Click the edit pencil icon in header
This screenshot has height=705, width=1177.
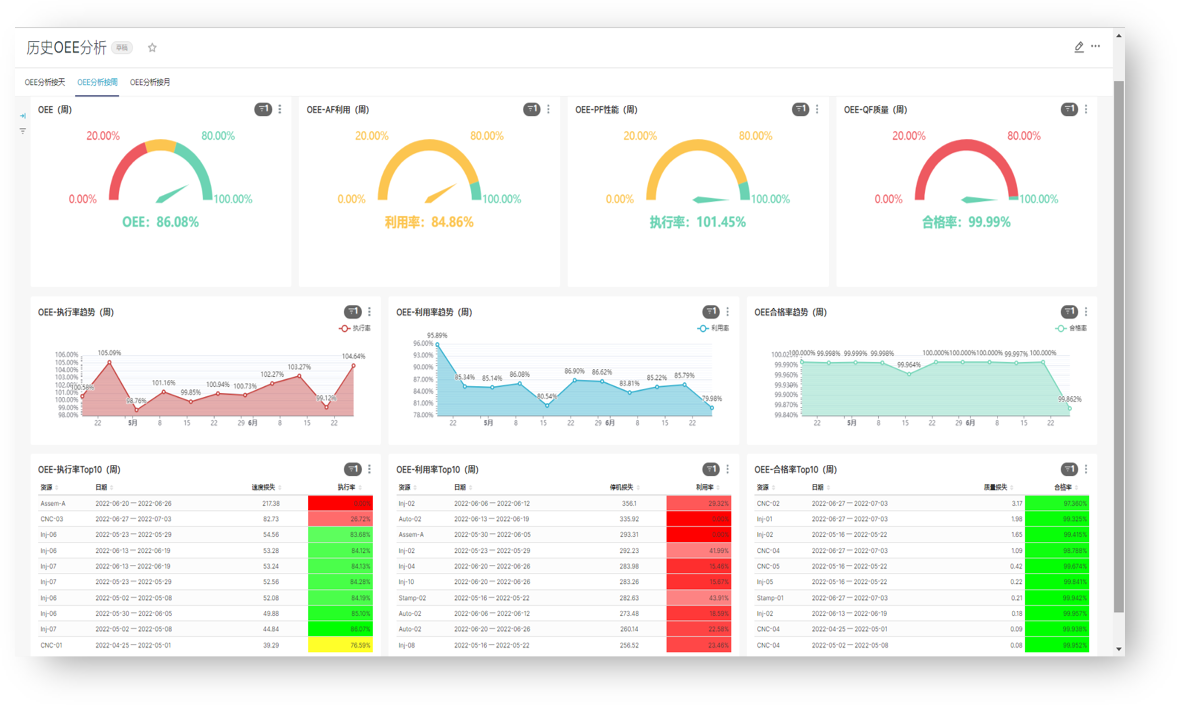pyautogui.click(x=1079, y=47)
